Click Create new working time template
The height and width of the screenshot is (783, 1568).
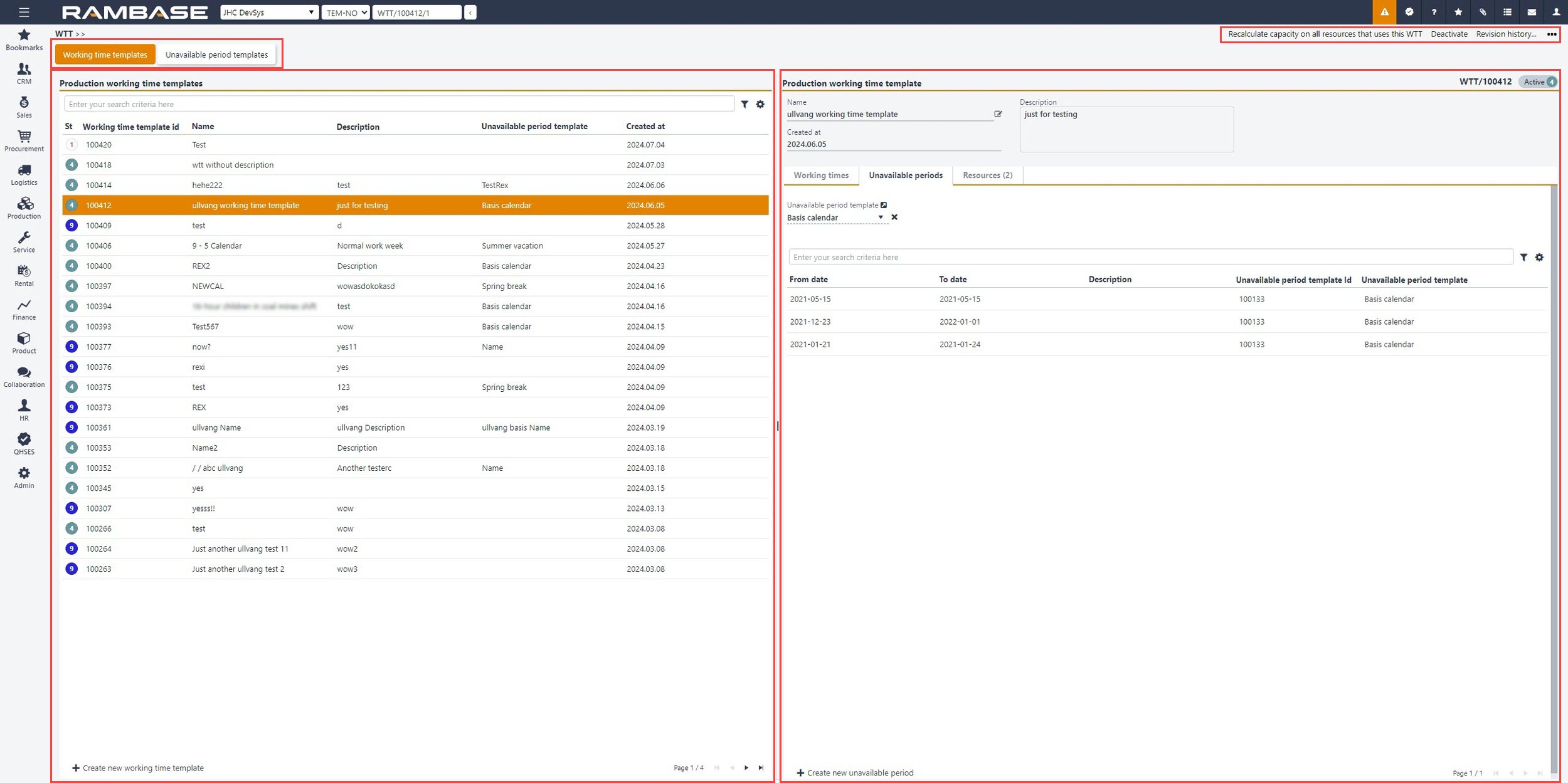point(138,767)
